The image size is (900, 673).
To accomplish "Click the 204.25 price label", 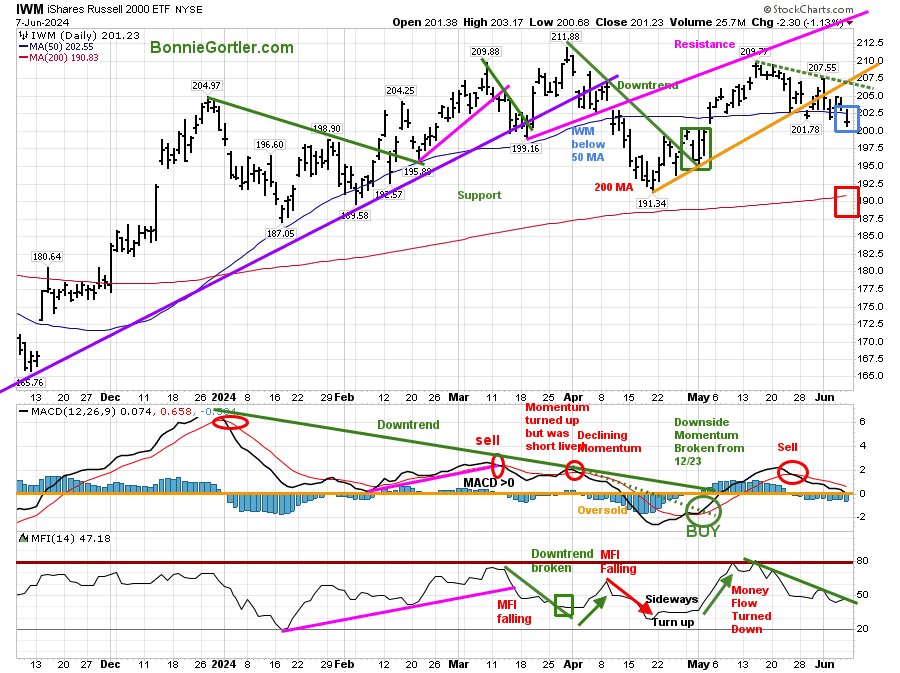I will [400, 91].
